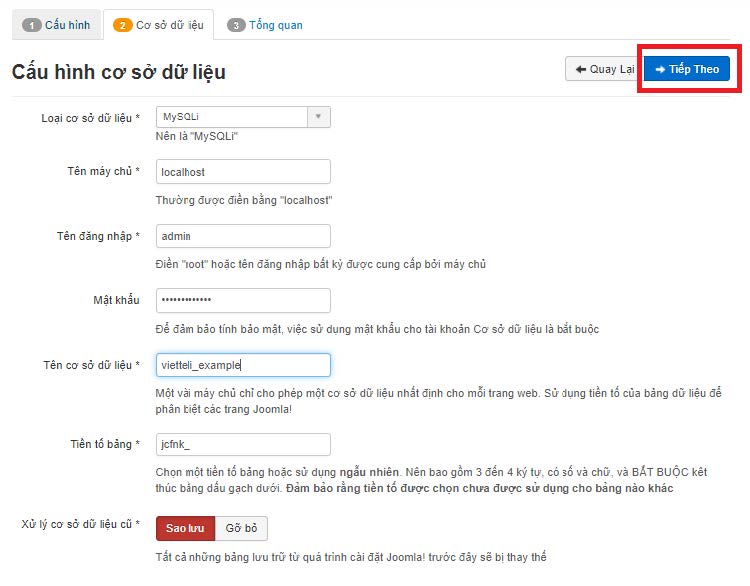Click the label Mật khẩu
The width and height of the screenshot is (750, 586).
116,300
